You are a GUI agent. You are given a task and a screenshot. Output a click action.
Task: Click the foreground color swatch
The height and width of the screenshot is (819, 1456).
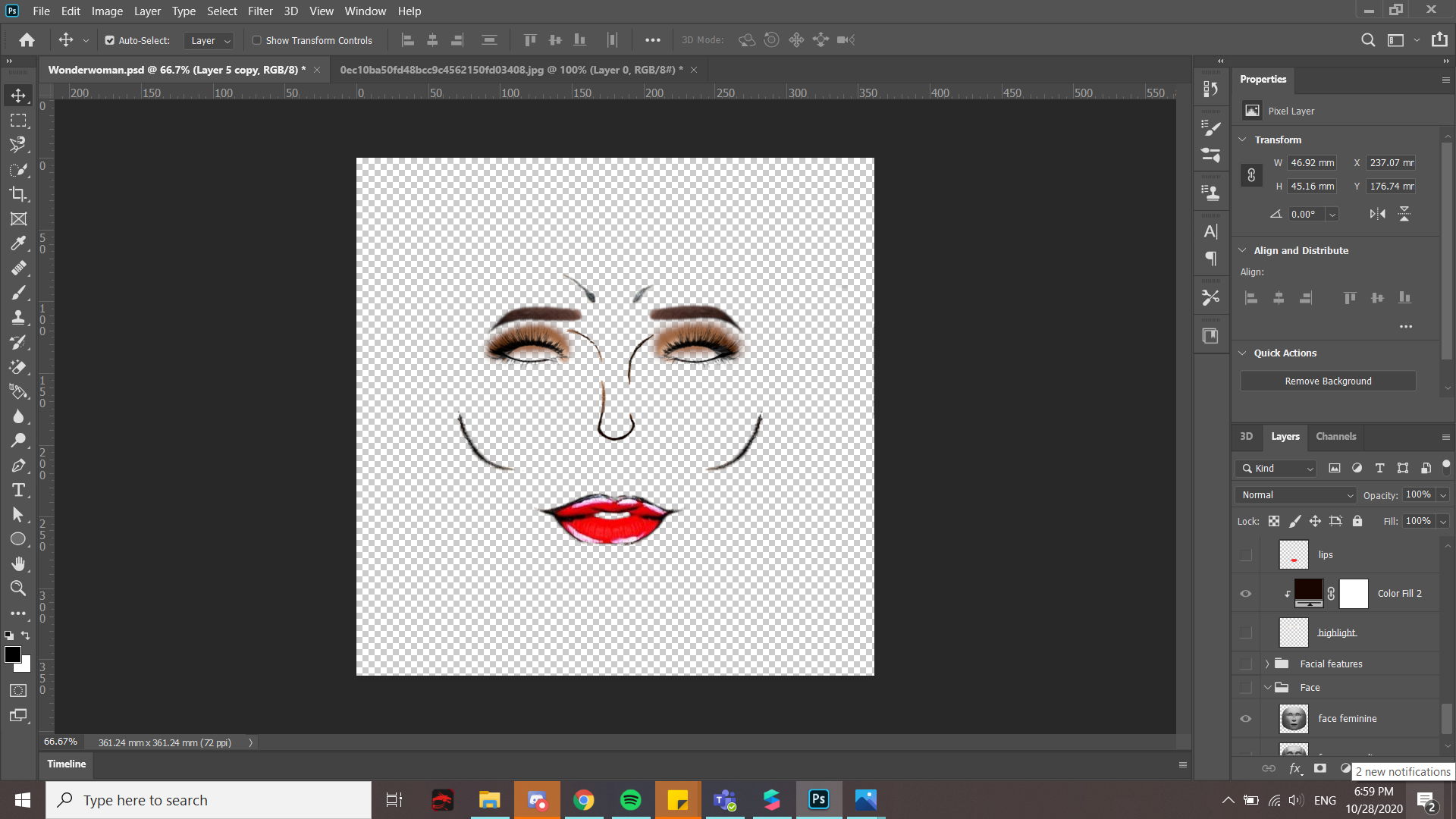tap(12, 655)
